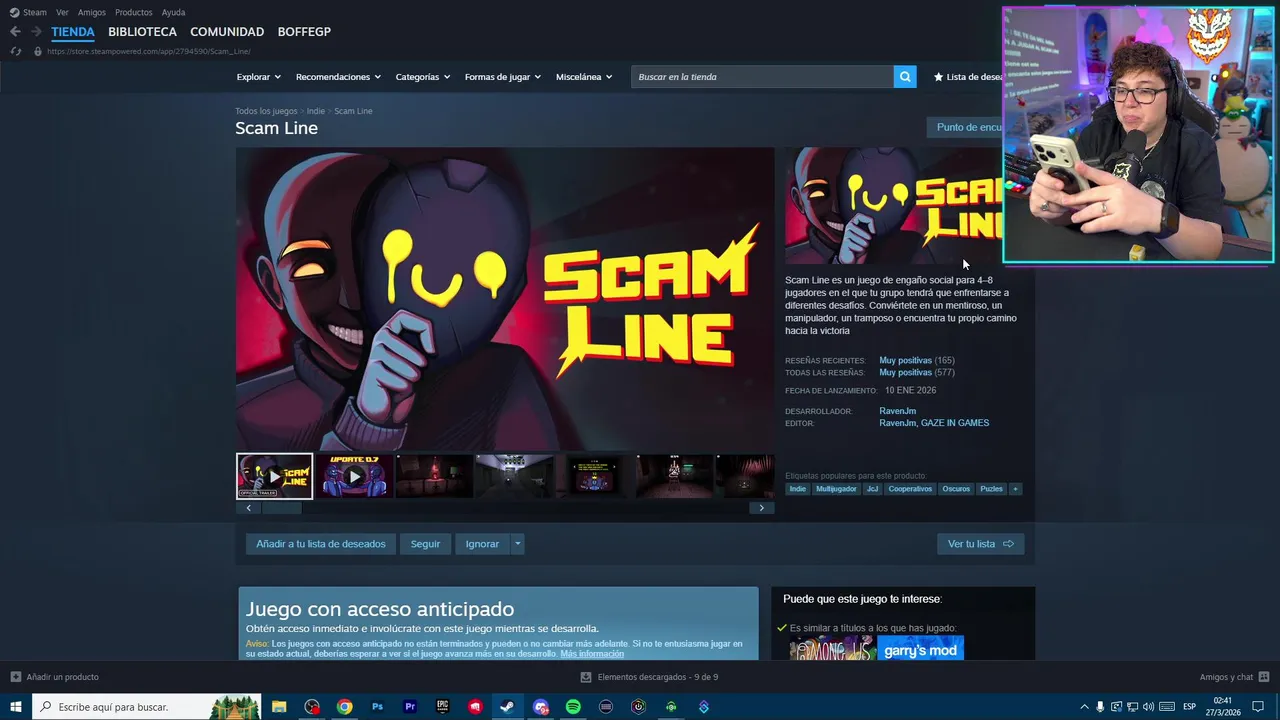Click Añadir a tu lista de deseados

point(321,544)
